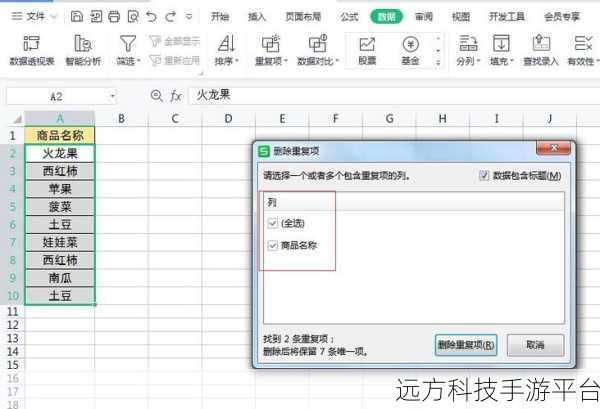Switch to the 插入 tab

click(x=257, y=17)
